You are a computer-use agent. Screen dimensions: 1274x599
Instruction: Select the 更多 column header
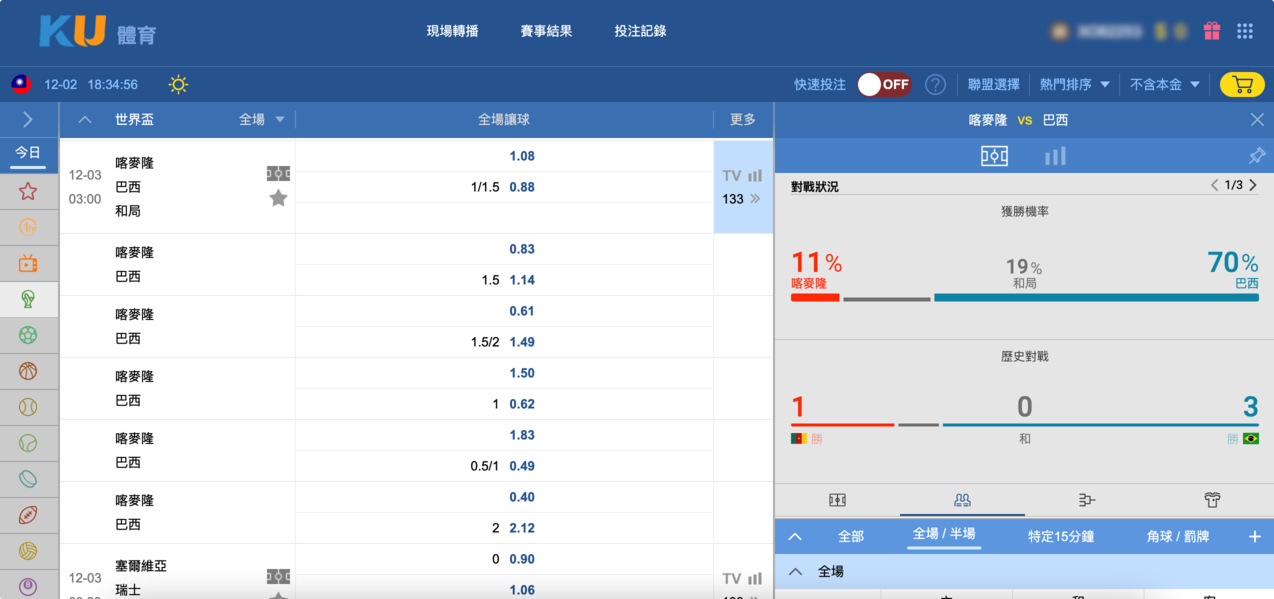pos(743,120)
